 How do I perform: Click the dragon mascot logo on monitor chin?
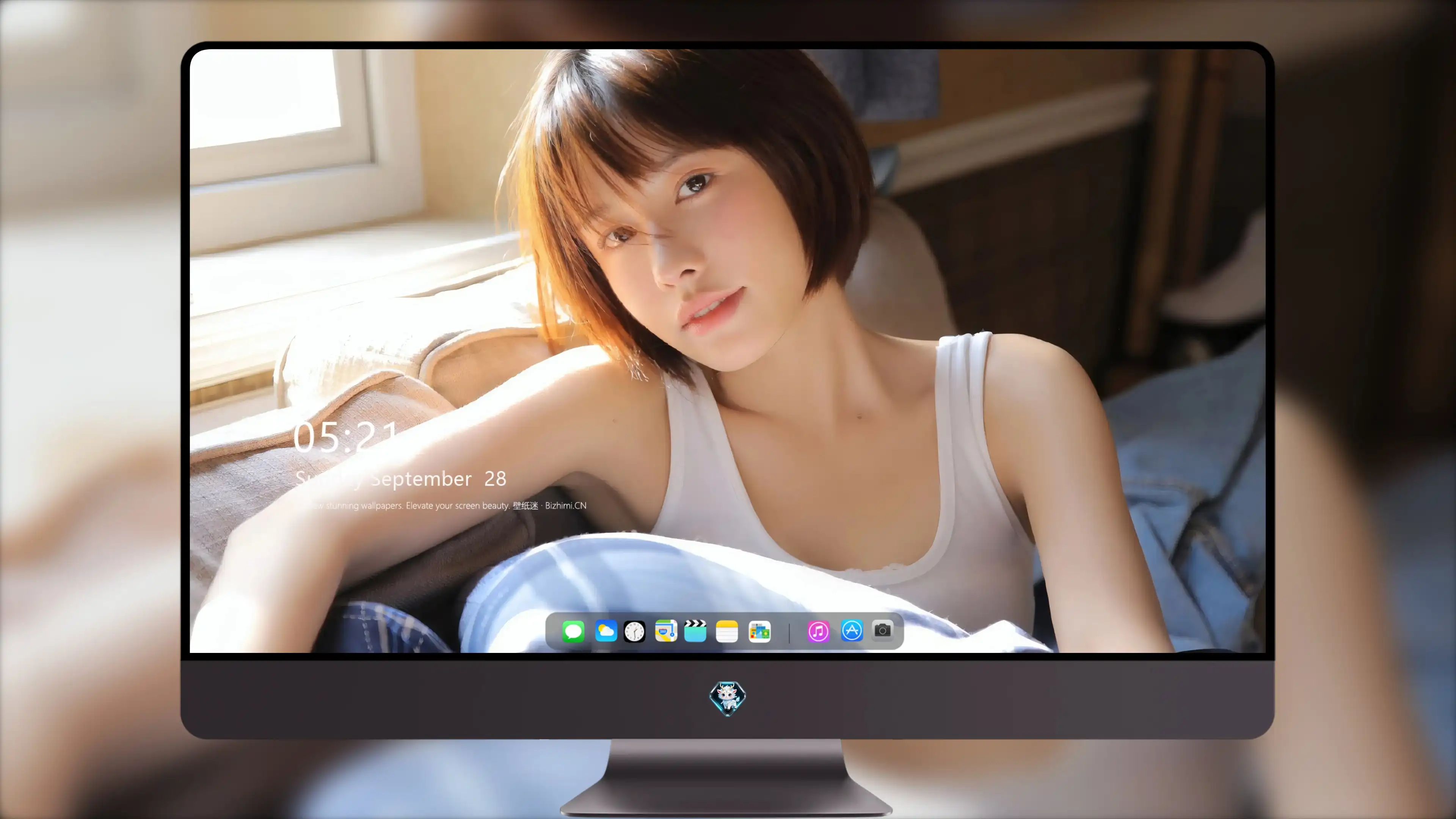click(728, 698)
